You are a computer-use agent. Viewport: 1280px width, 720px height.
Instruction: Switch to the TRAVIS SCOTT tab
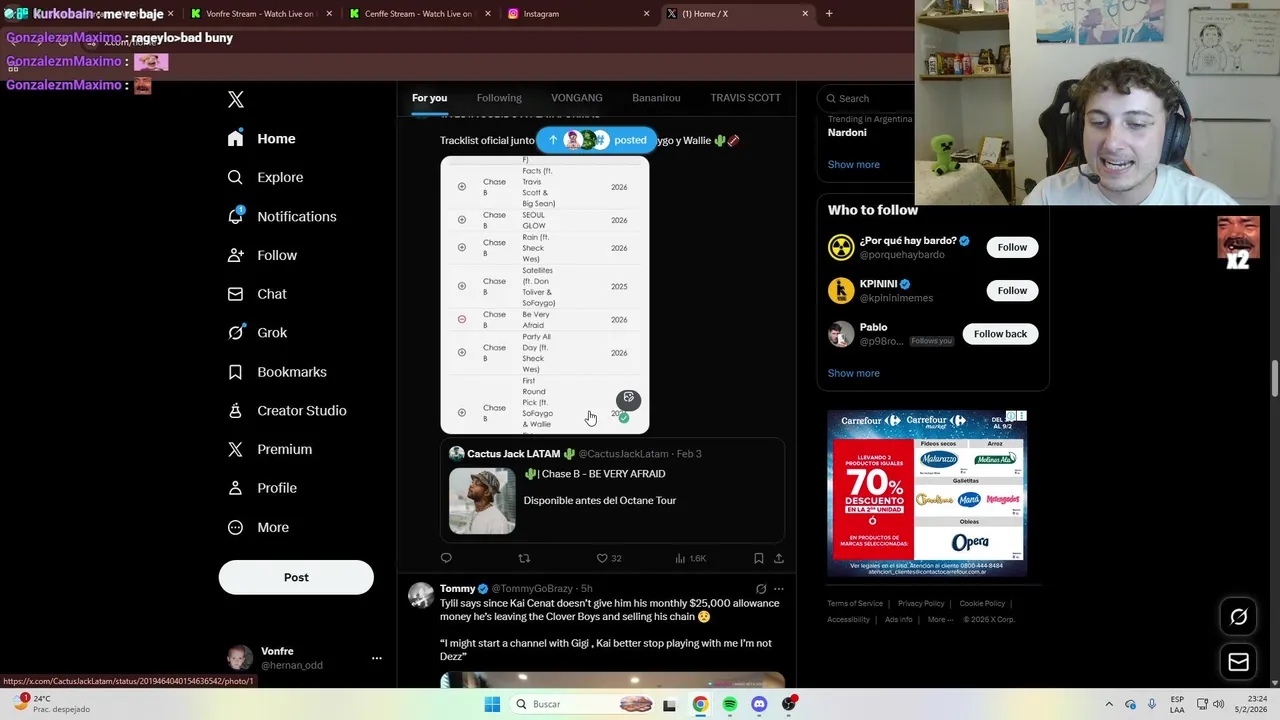[x=745, y=98]
